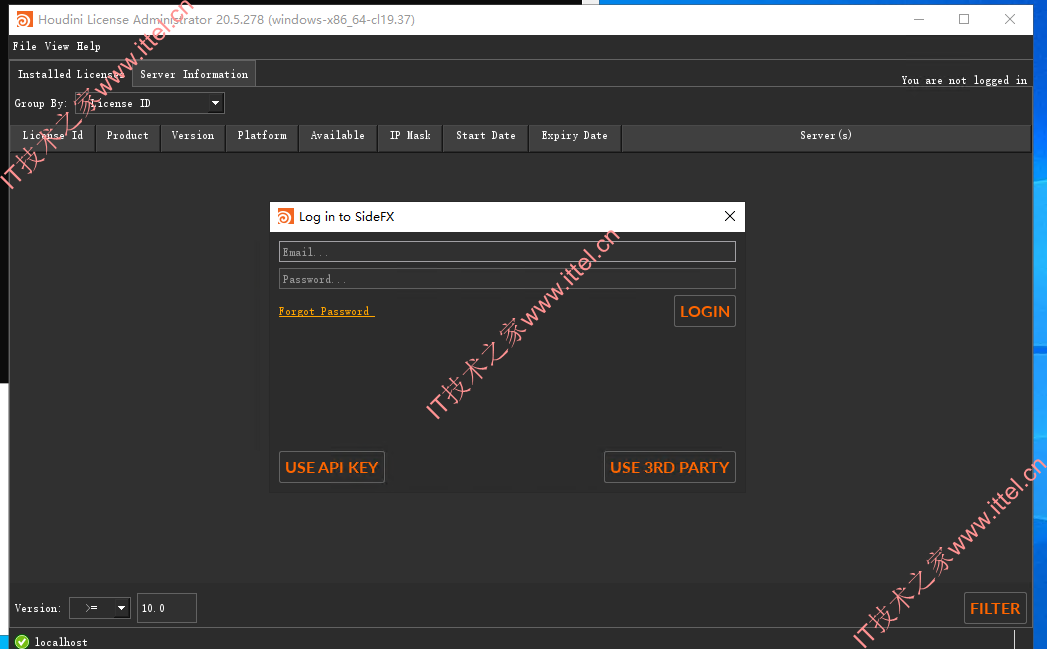Open the Help menu
Screen dimensions: 1047x649
coord(88,46)
